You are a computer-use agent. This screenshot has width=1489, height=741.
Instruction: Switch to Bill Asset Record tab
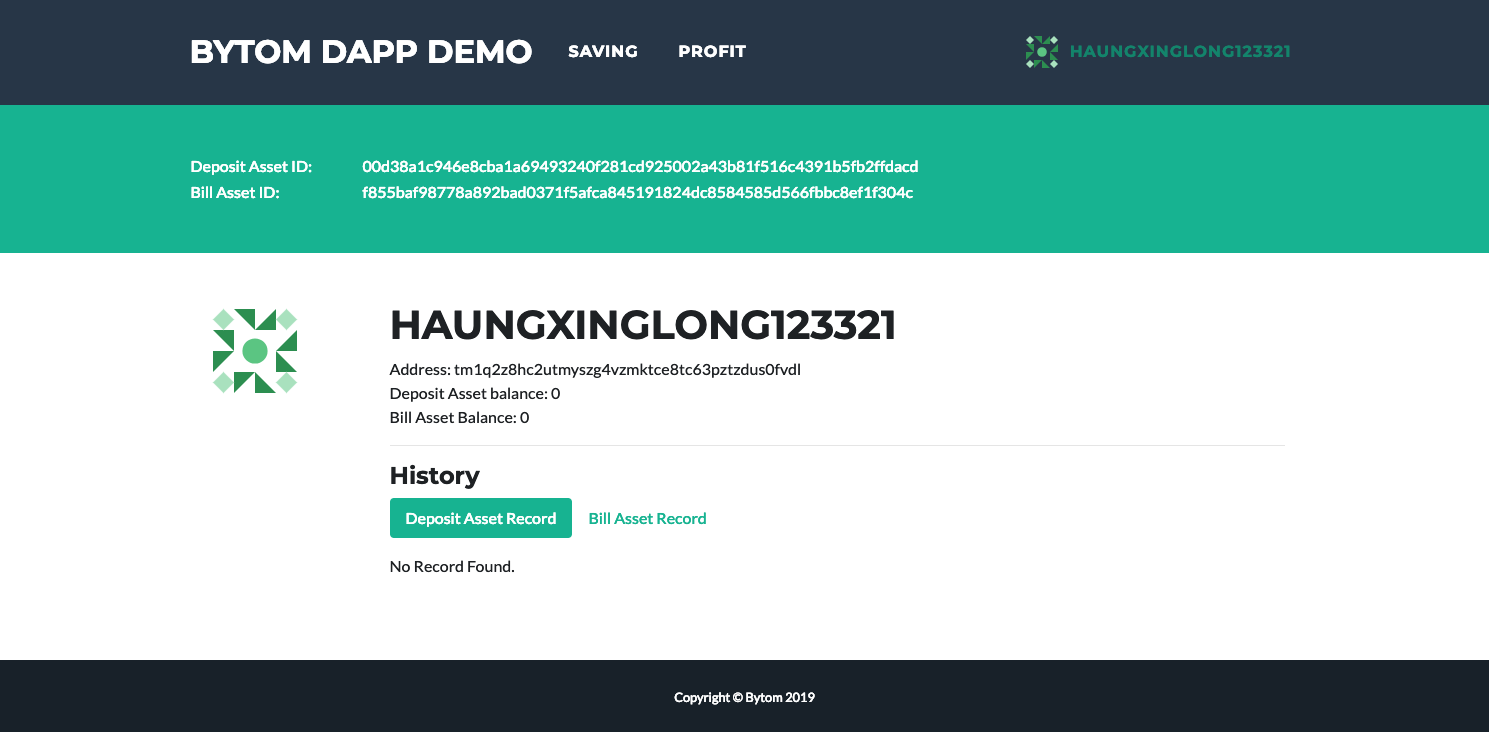(648, 518)
